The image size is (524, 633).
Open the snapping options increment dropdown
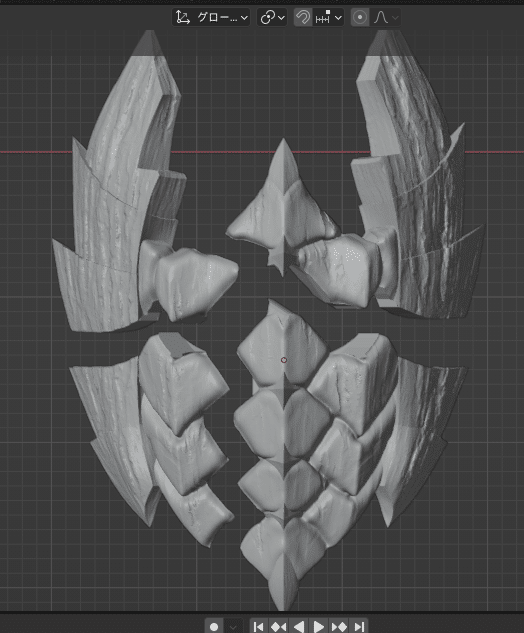[328, 17]
